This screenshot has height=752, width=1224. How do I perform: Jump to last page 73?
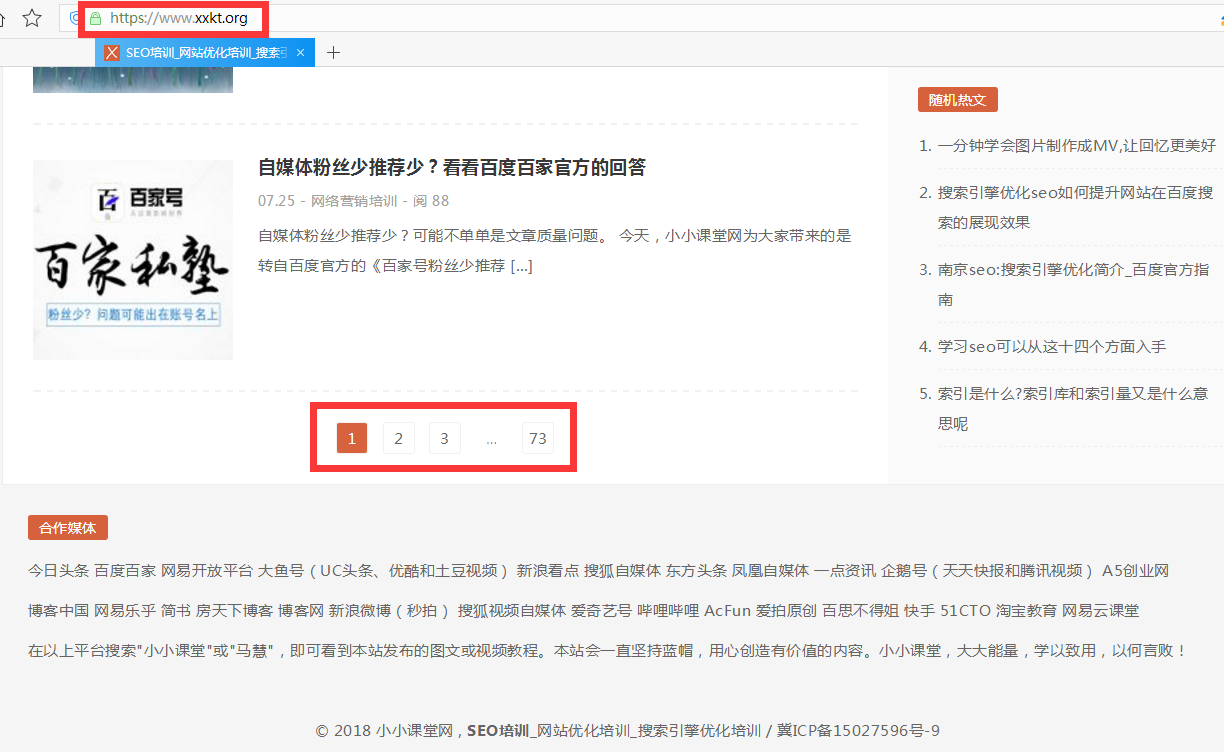tap(538, 438)
